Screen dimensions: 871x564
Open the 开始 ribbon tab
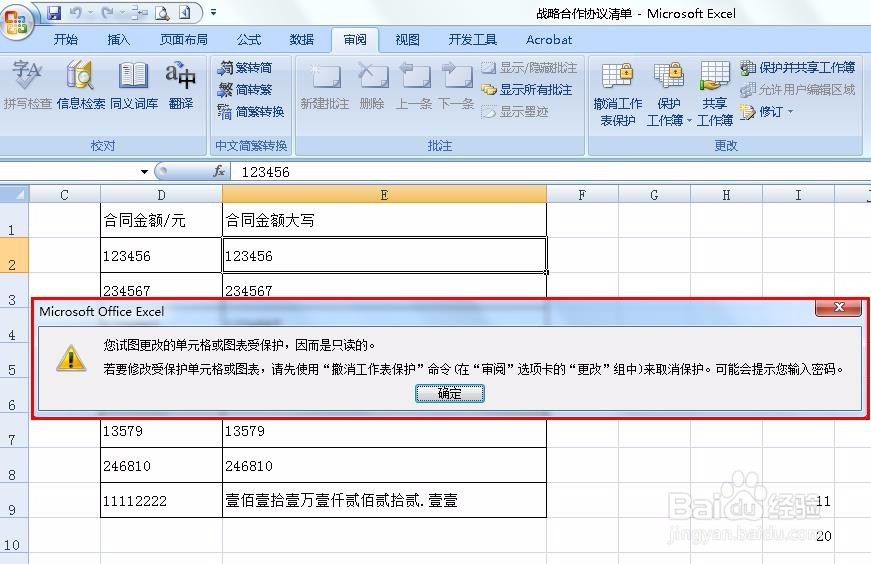tap(66, 39)
